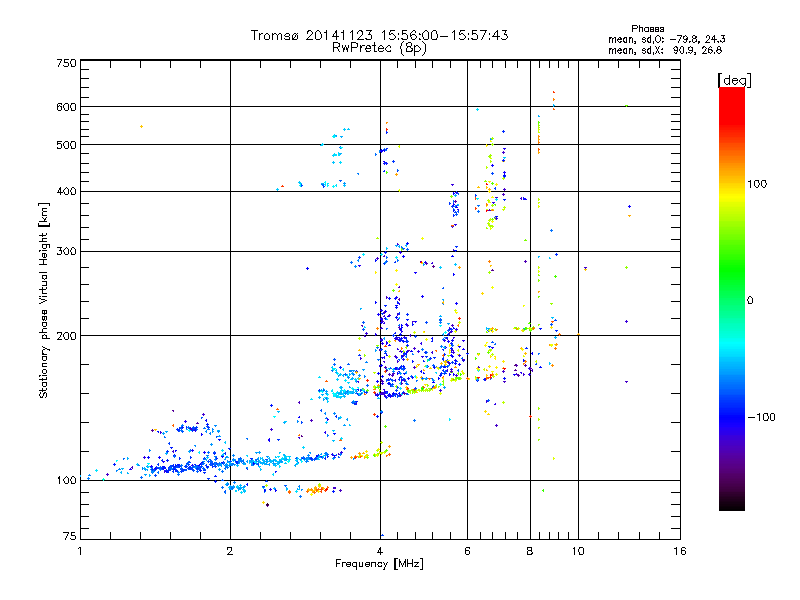Screen dimensions: 800x600
Task: Click the y-axis label '300'
Action: 66,251
